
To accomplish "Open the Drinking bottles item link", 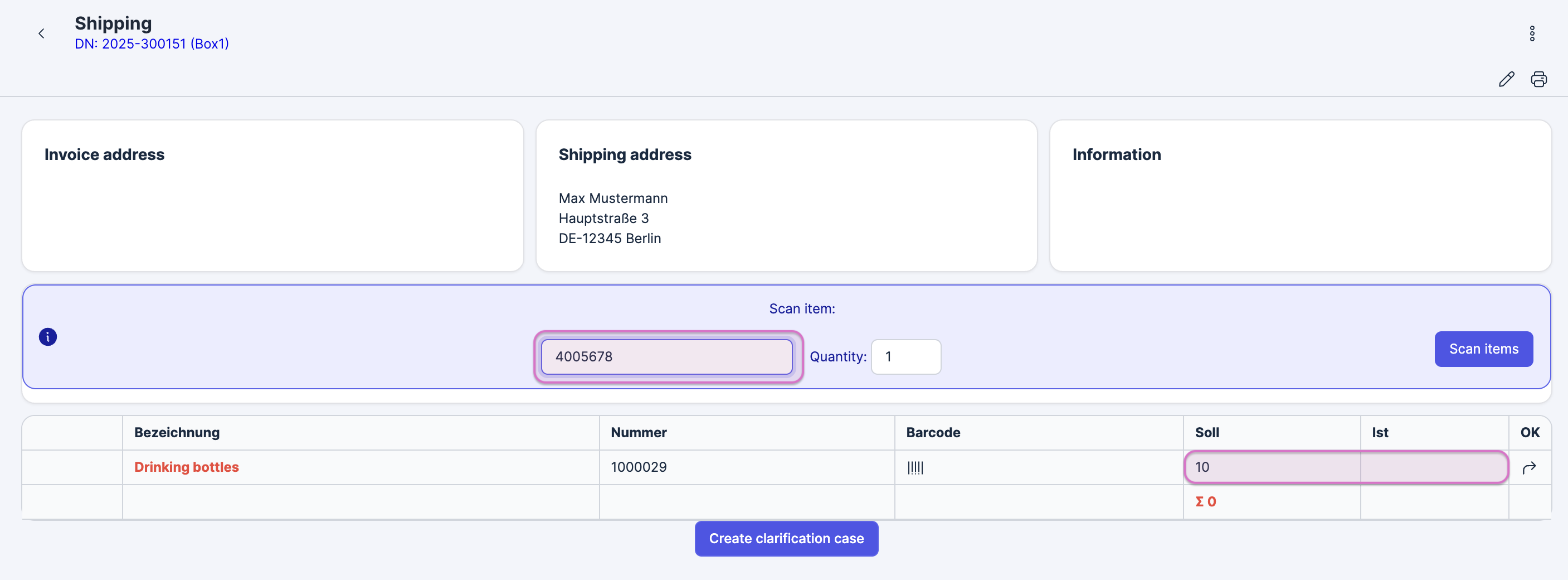I will pyautogui.click(x=186, y=467).
